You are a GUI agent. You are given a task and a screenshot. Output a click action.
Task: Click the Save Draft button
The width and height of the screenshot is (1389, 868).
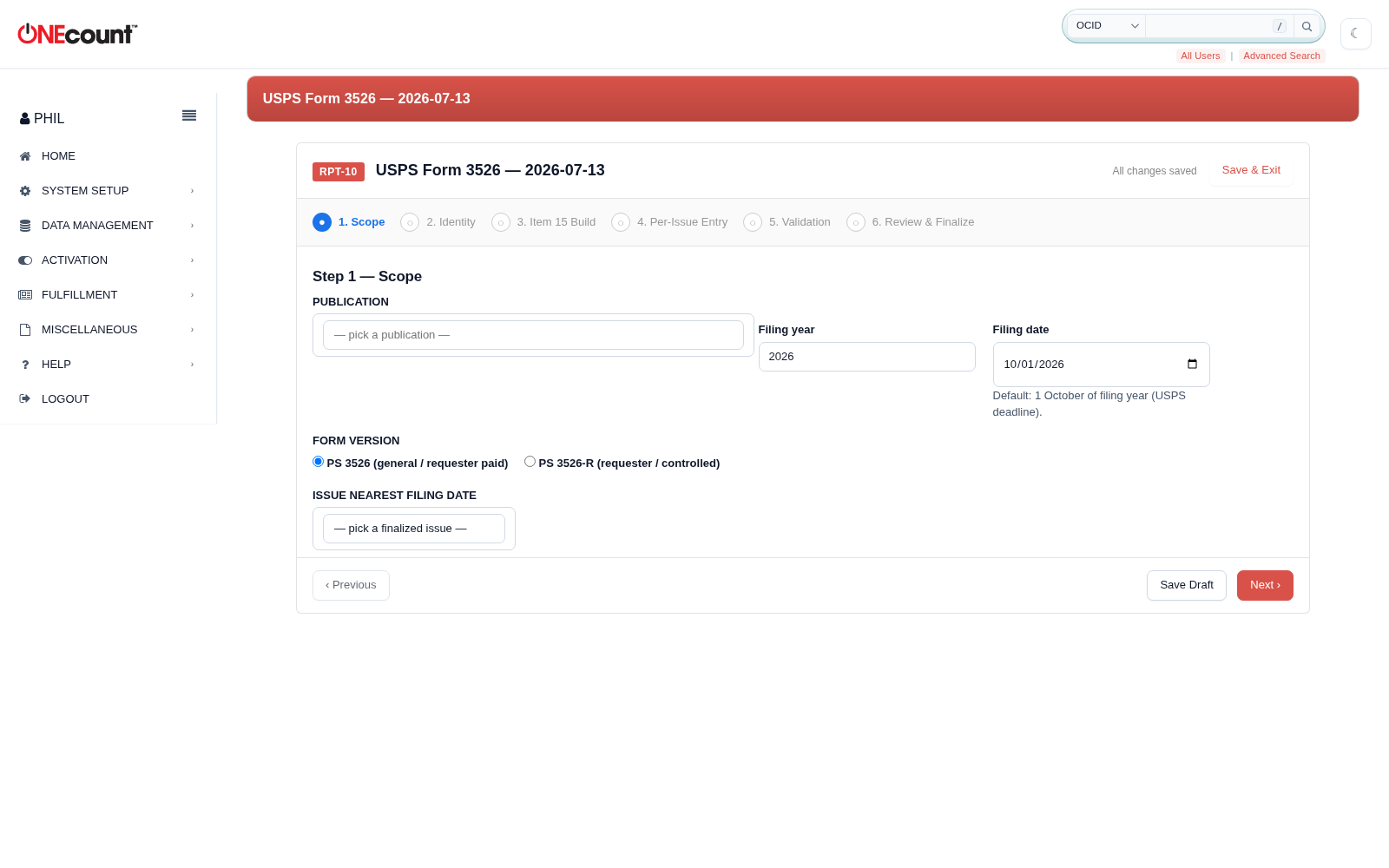(1187, 585)
